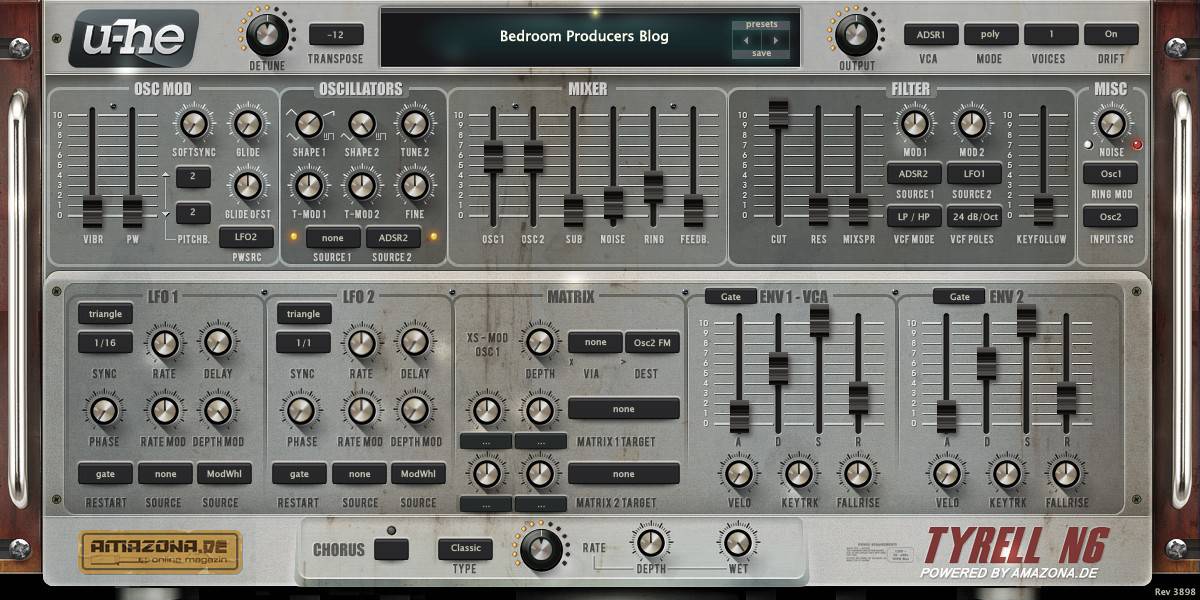Click the Transpose -12 value box
Image resolution: width=1200 pixels, height=600 pixels.
tap(336, 34)
